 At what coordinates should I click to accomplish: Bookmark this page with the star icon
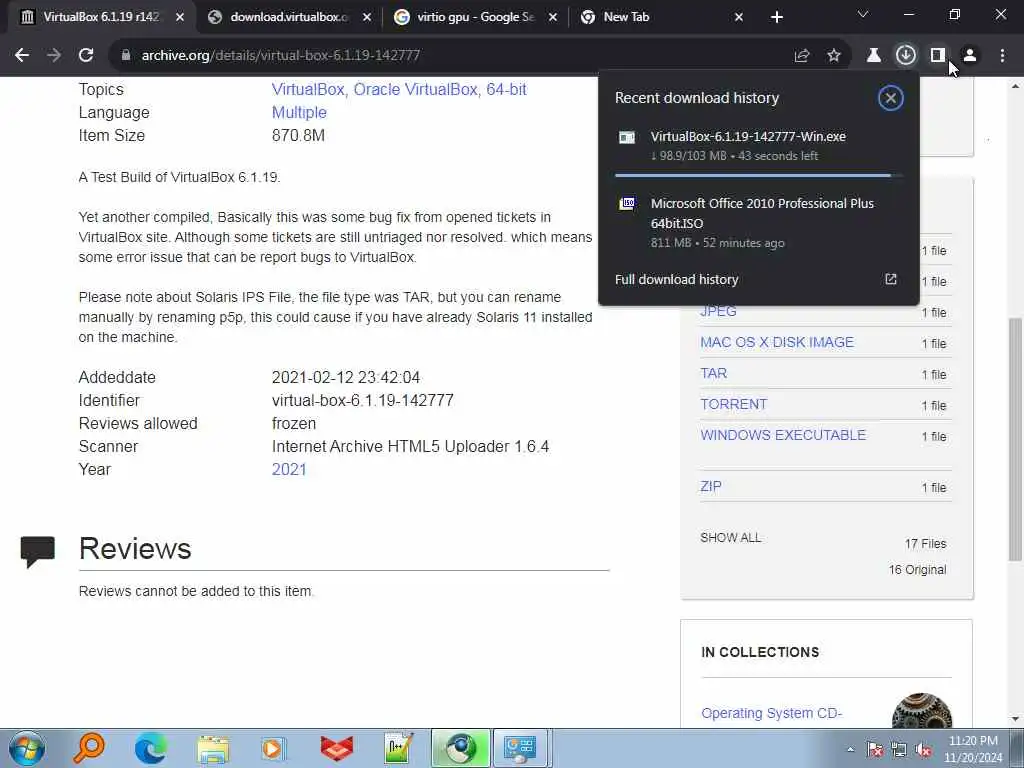(833, 56)
